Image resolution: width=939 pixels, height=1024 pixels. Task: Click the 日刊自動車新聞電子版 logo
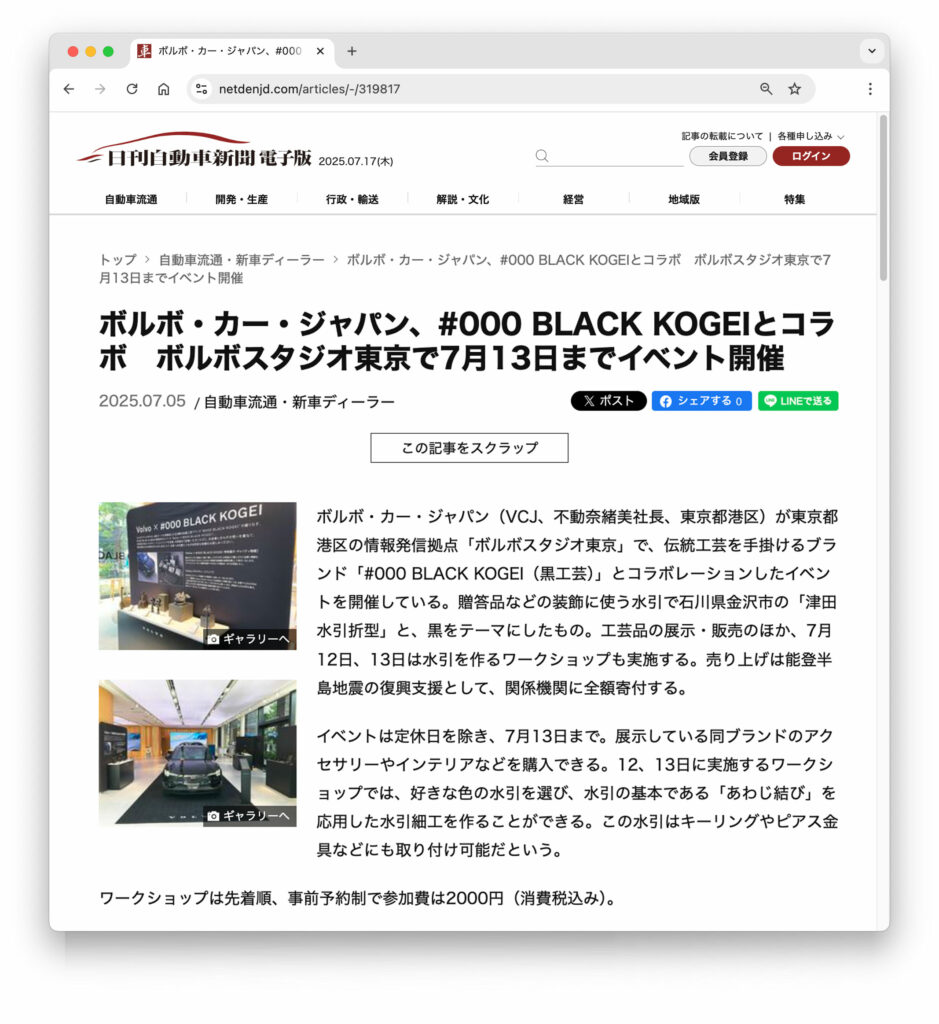coord(195,150)
